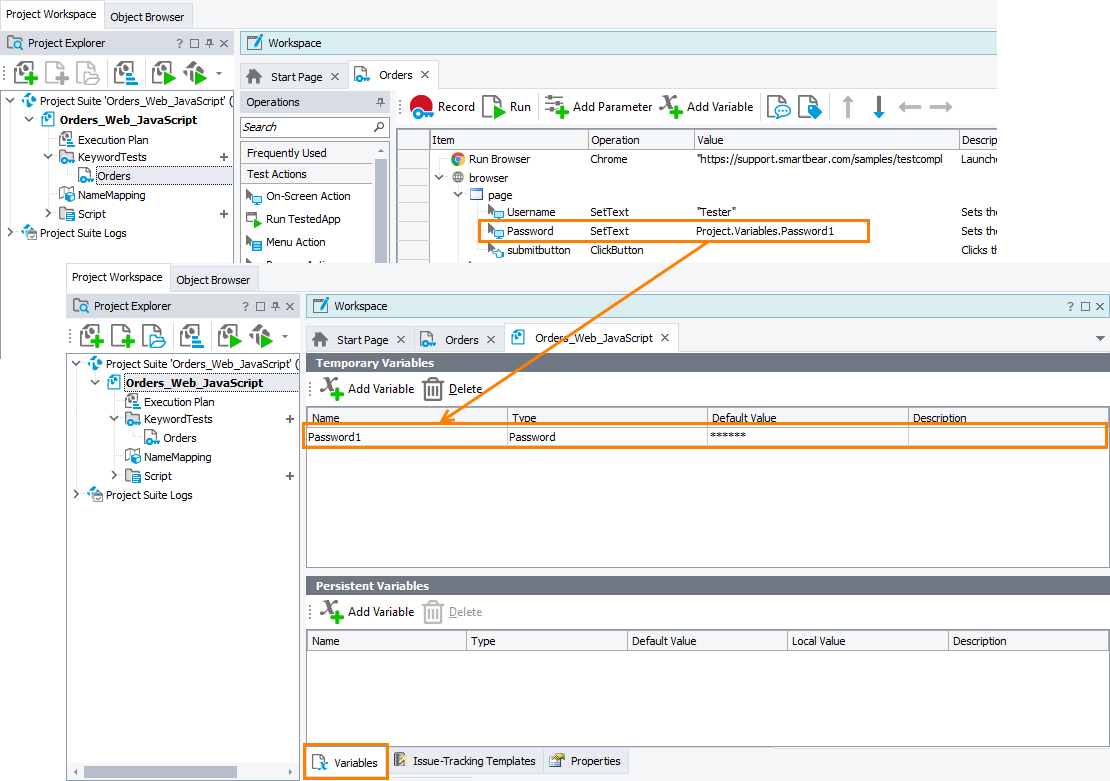Viewport: 1110px width, 781px height.
Task: Pin the Operations panel
Action: (x=380, y=102)
